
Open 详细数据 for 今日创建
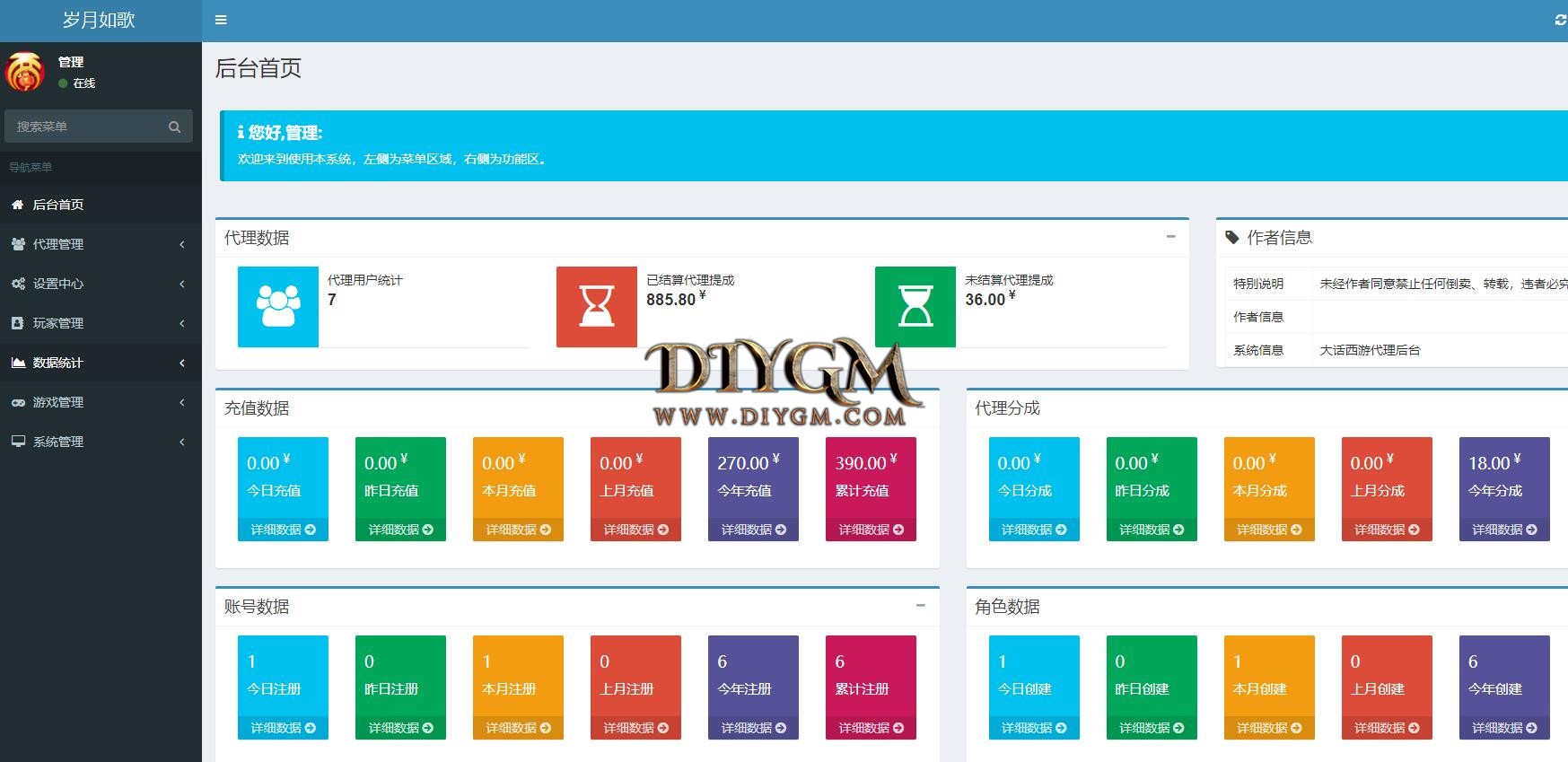1034,728
